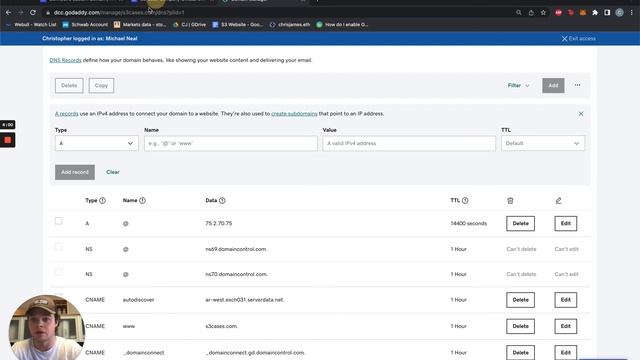Delete the www CNAME record
640x360 pixels.
(x=520, y=326)
